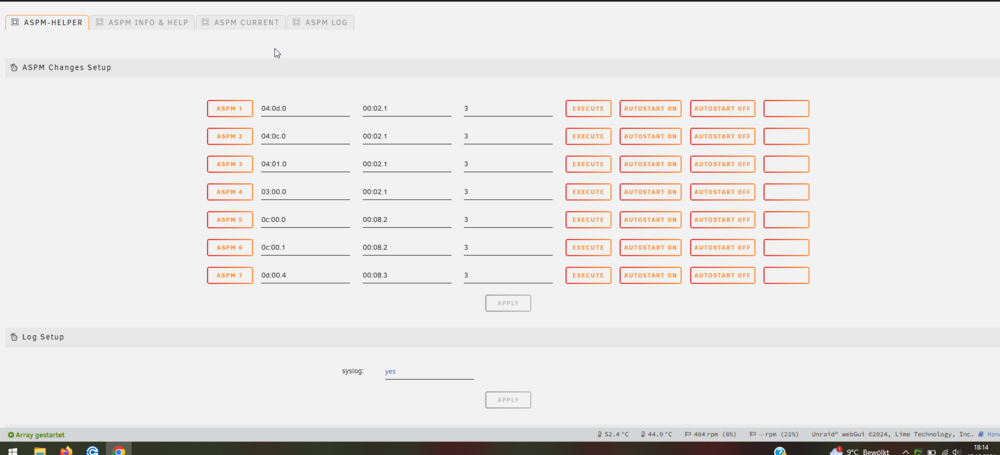Viewport: 1000px width, 455px height.
Task: Apply the Log Setup settings
Action: (x=508, y=400)
